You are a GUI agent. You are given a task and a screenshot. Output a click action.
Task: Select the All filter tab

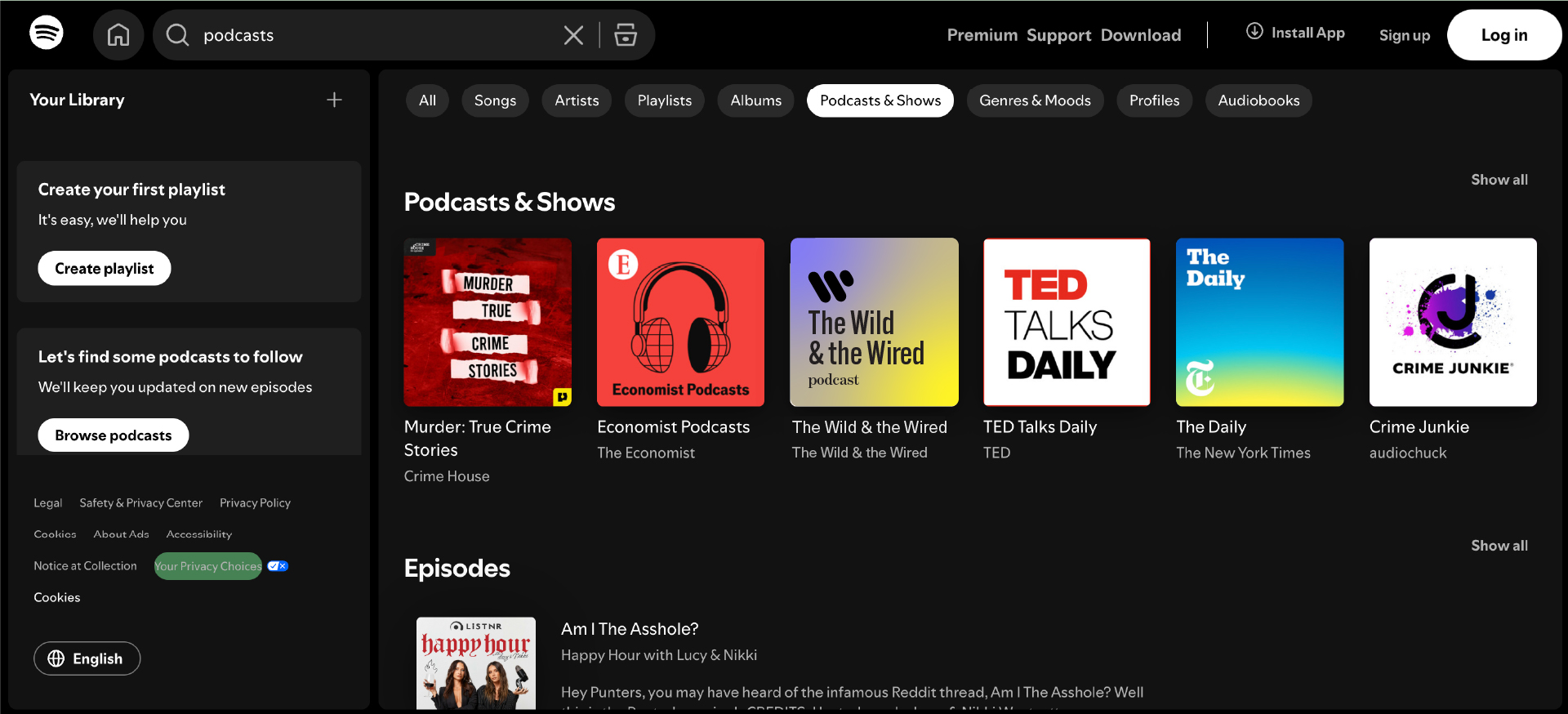(x=427, y=100)
